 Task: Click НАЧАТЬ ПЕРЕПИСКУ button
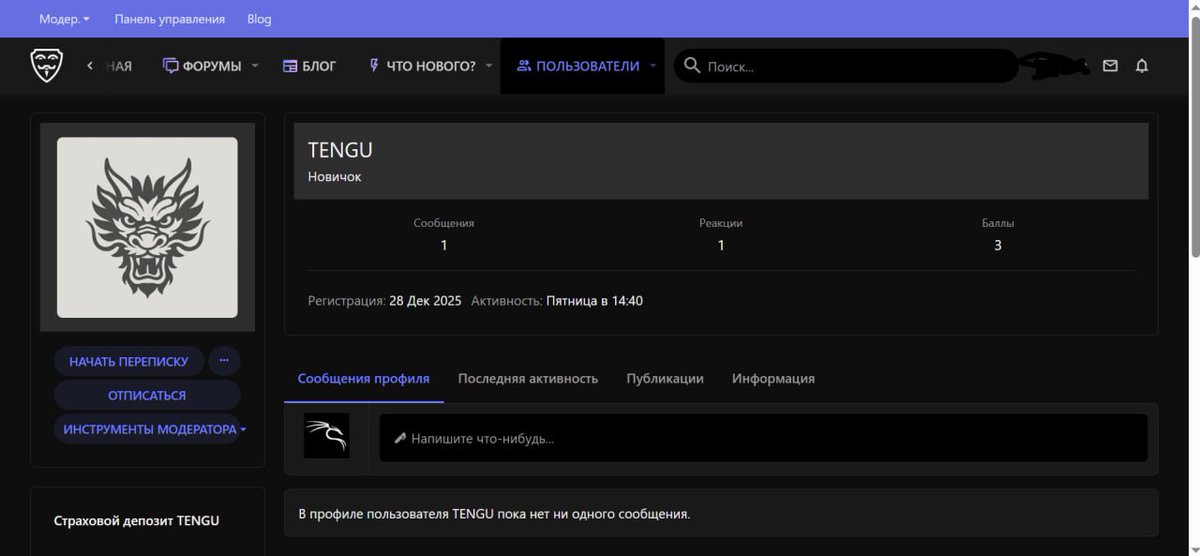pyautogui.click(x=129, y=360)
